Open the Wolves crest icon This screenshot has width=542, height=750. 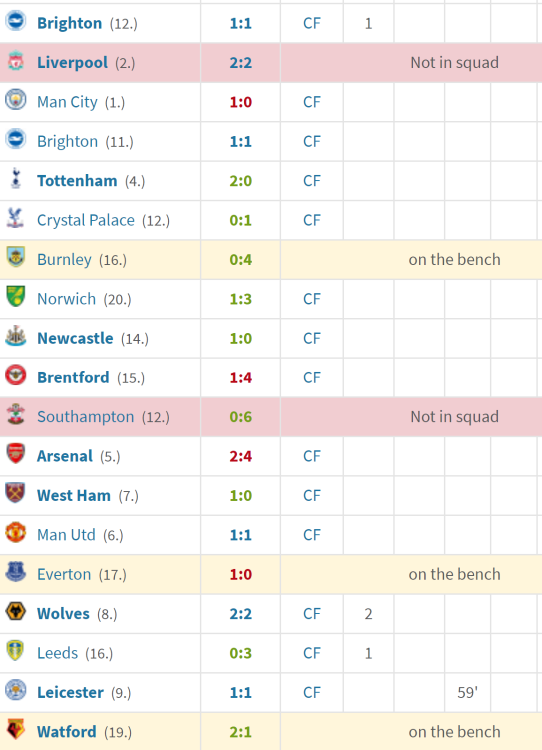(x=15, y=611)
